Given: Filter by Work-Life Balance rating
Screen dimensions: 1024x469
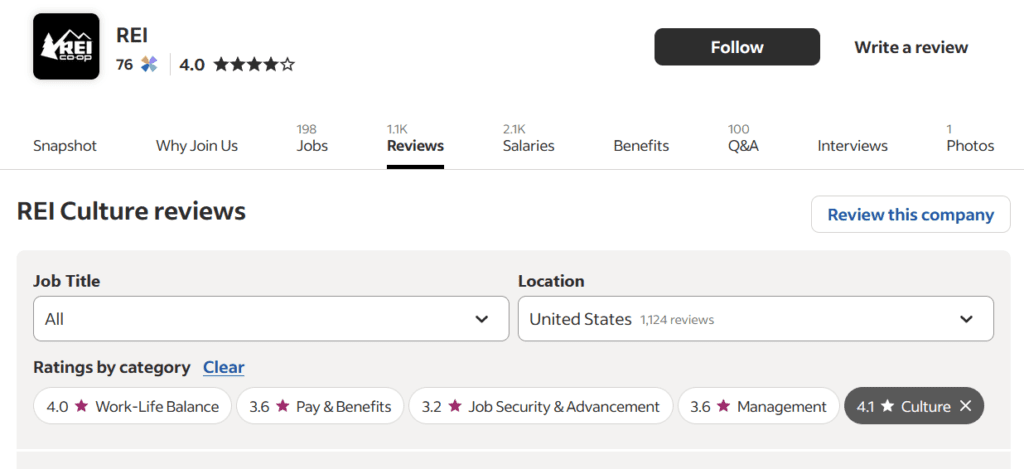Looking at the screenshot, I should pyautogui.click(x=133, y=406).
